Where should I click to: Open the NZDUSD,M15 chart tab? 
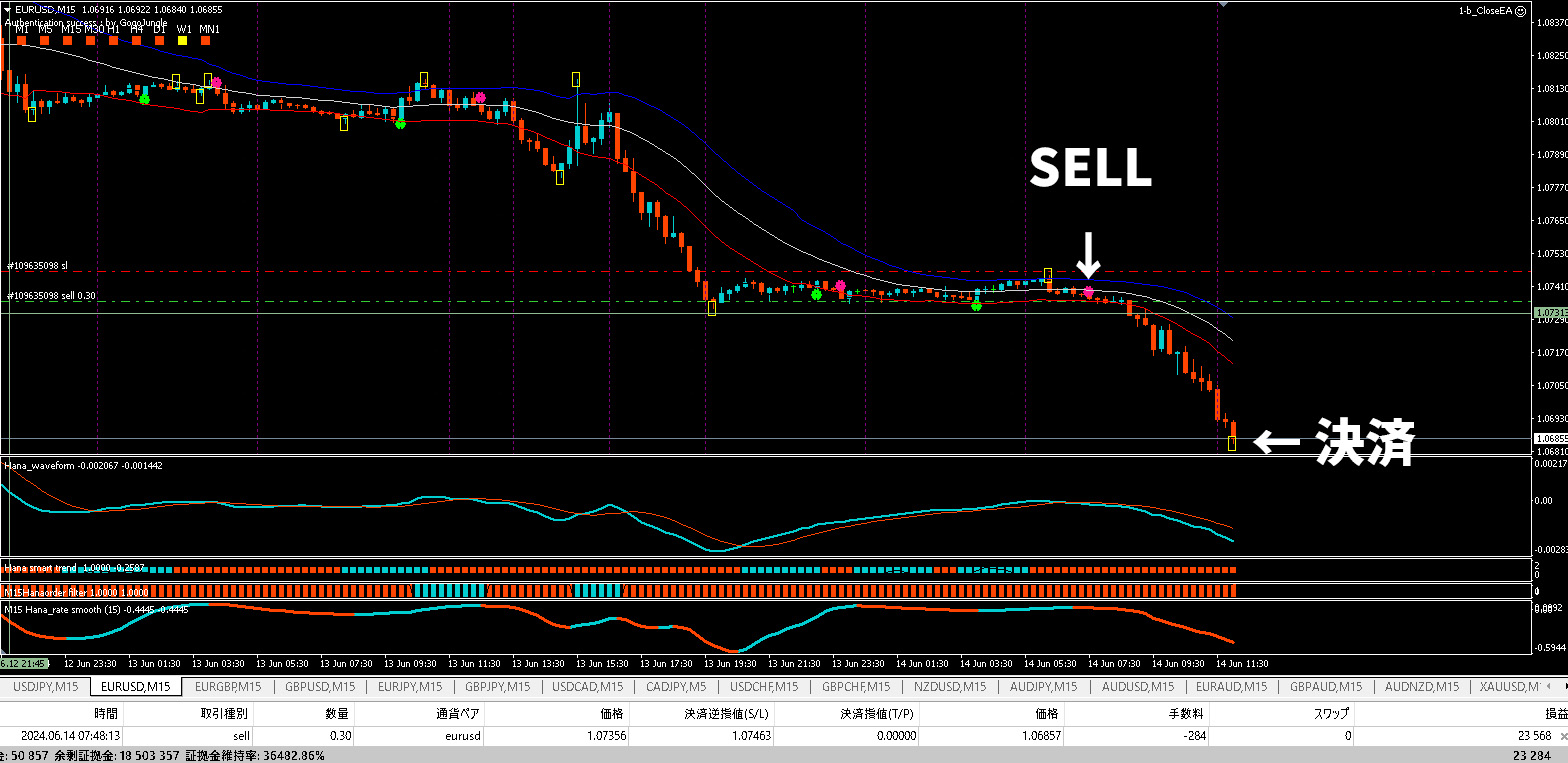[x=948, y=686]
